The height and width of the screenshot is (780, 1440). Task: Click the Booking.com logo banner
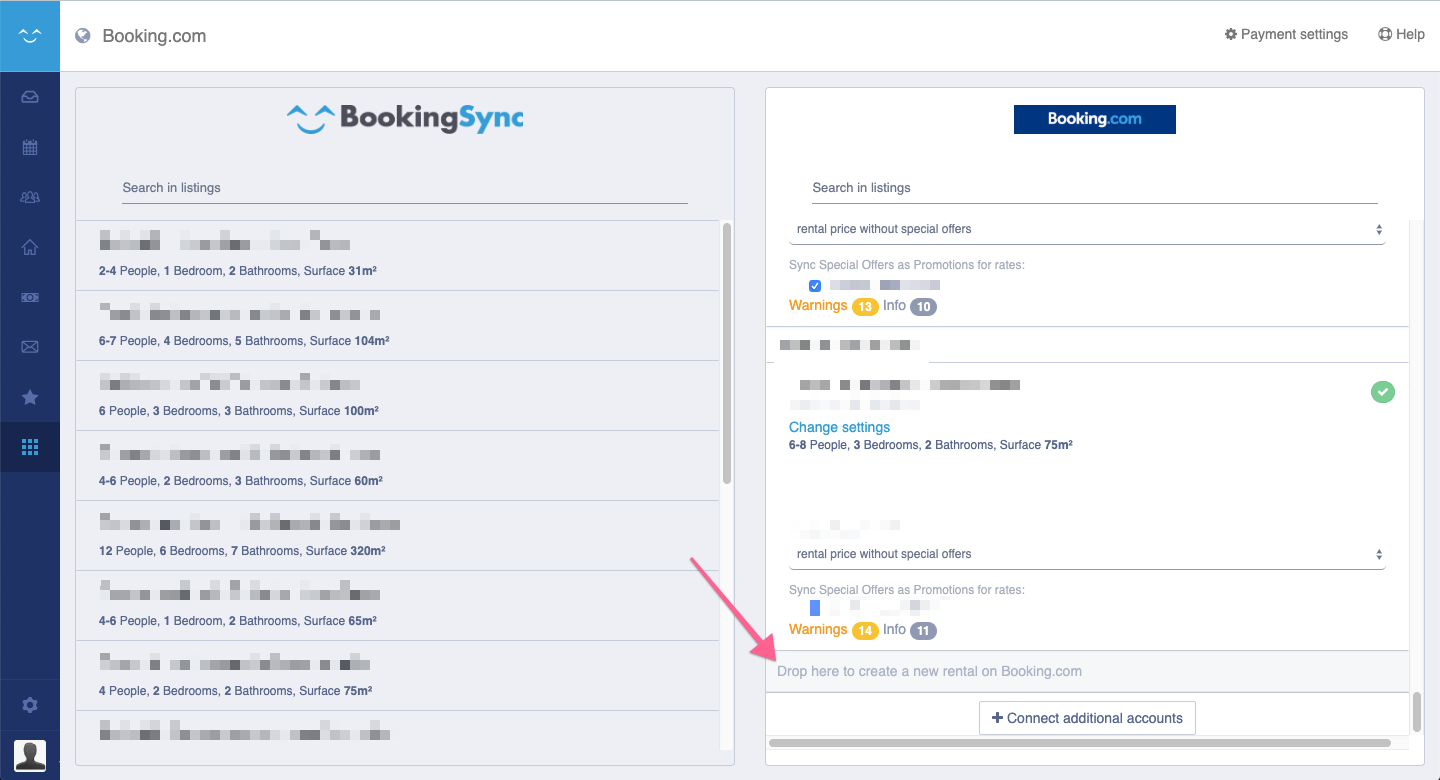point(1095,119)
